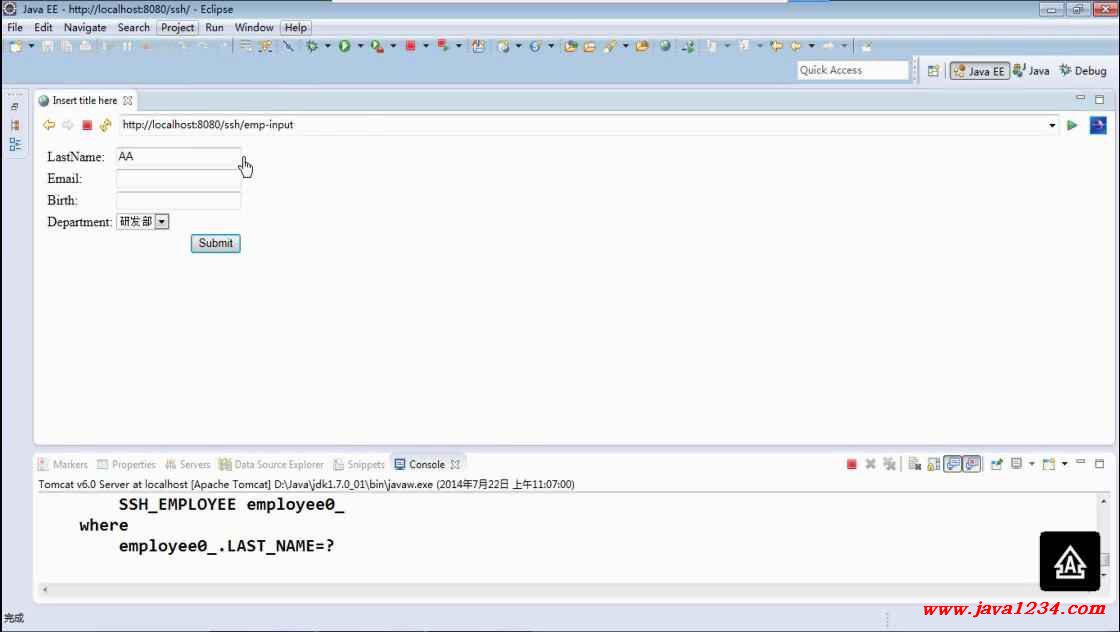1120x632 pixels.
Task: Click the Console horizontal scrollbar
Action: [x=500, y=589]
